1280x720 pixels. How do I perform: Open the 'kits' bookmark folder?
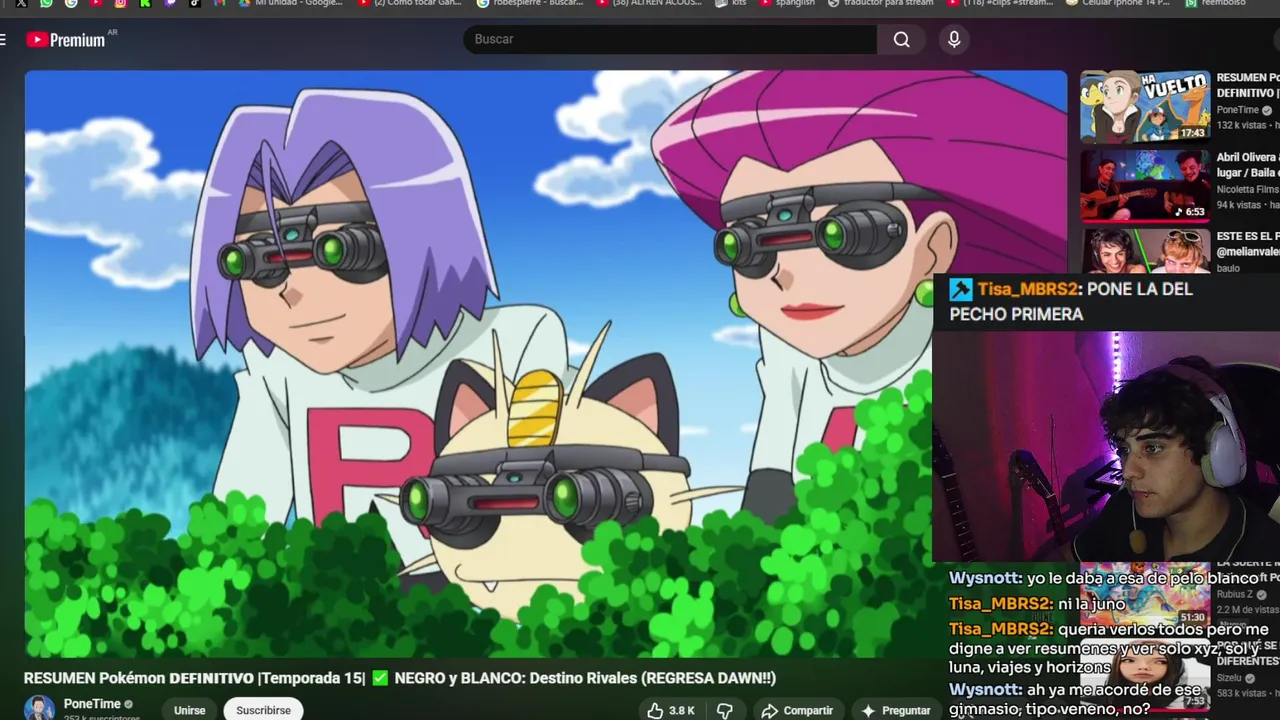(730, 3)
